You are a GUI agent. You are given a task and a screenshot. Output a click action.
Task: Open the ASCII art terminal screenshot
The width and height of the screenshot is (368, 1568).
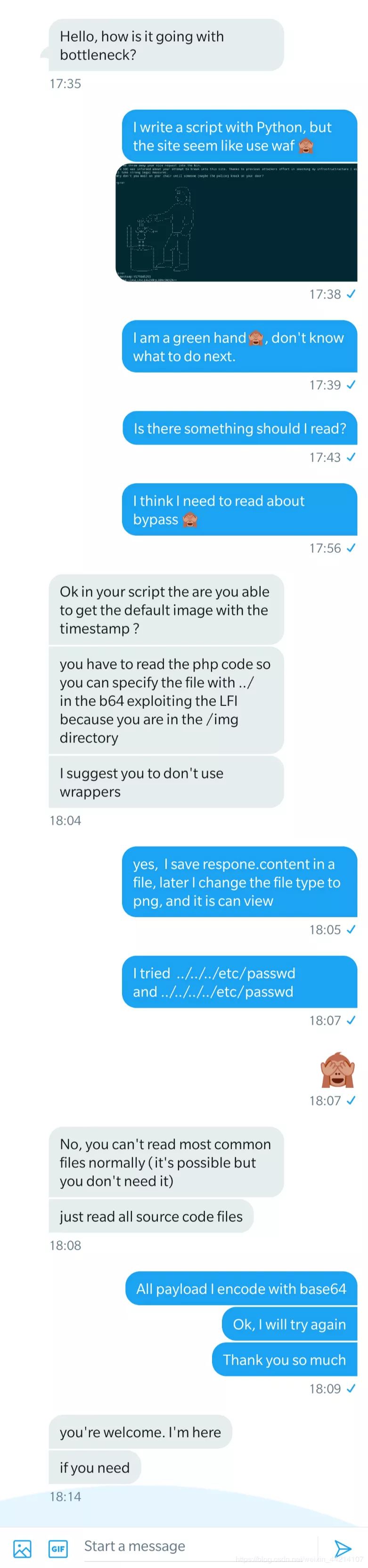click(x=236, y=222)
